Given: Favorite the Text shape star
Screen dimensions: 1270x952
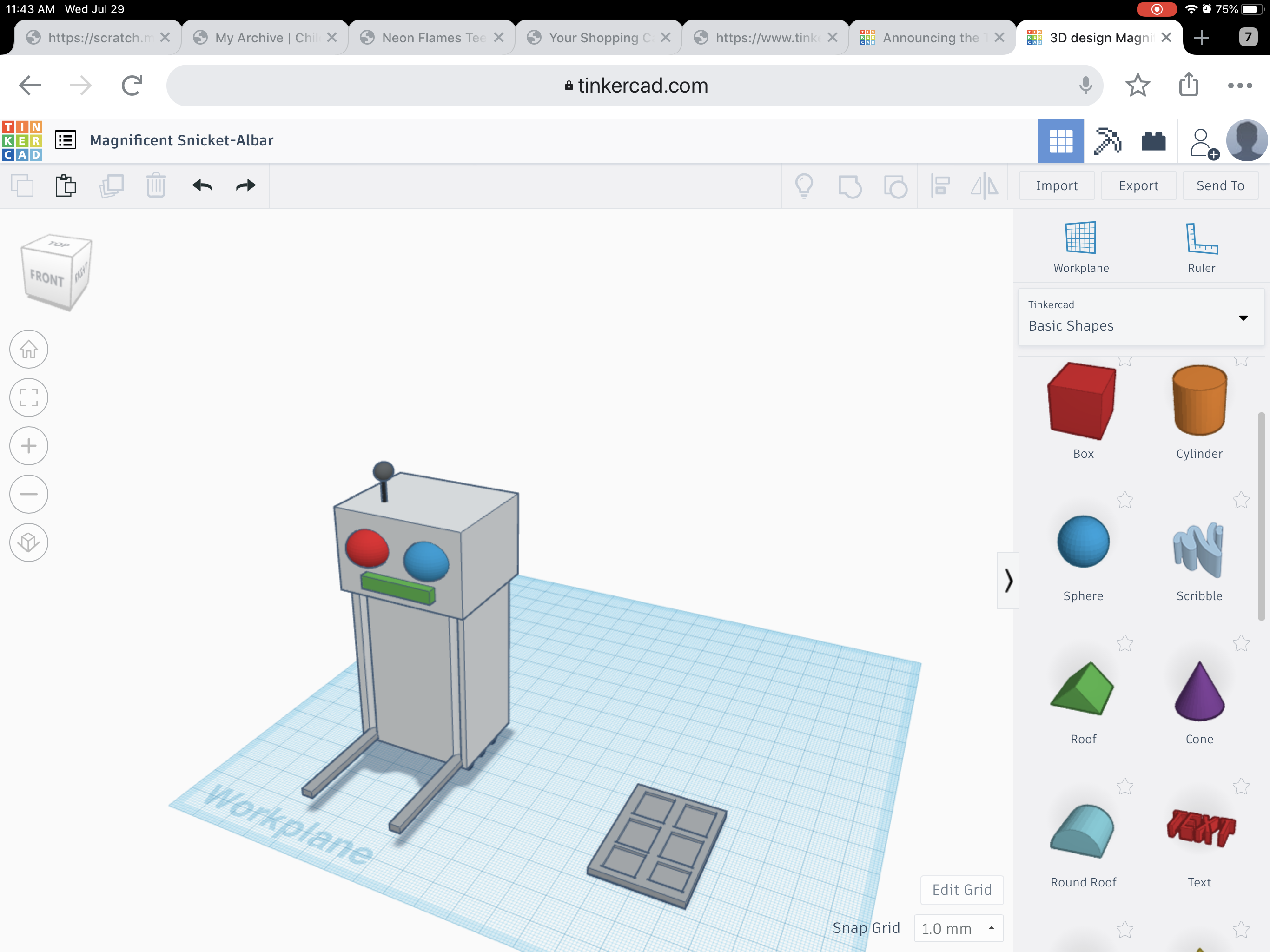Looking at the screenshot, I should [1240, 786].
